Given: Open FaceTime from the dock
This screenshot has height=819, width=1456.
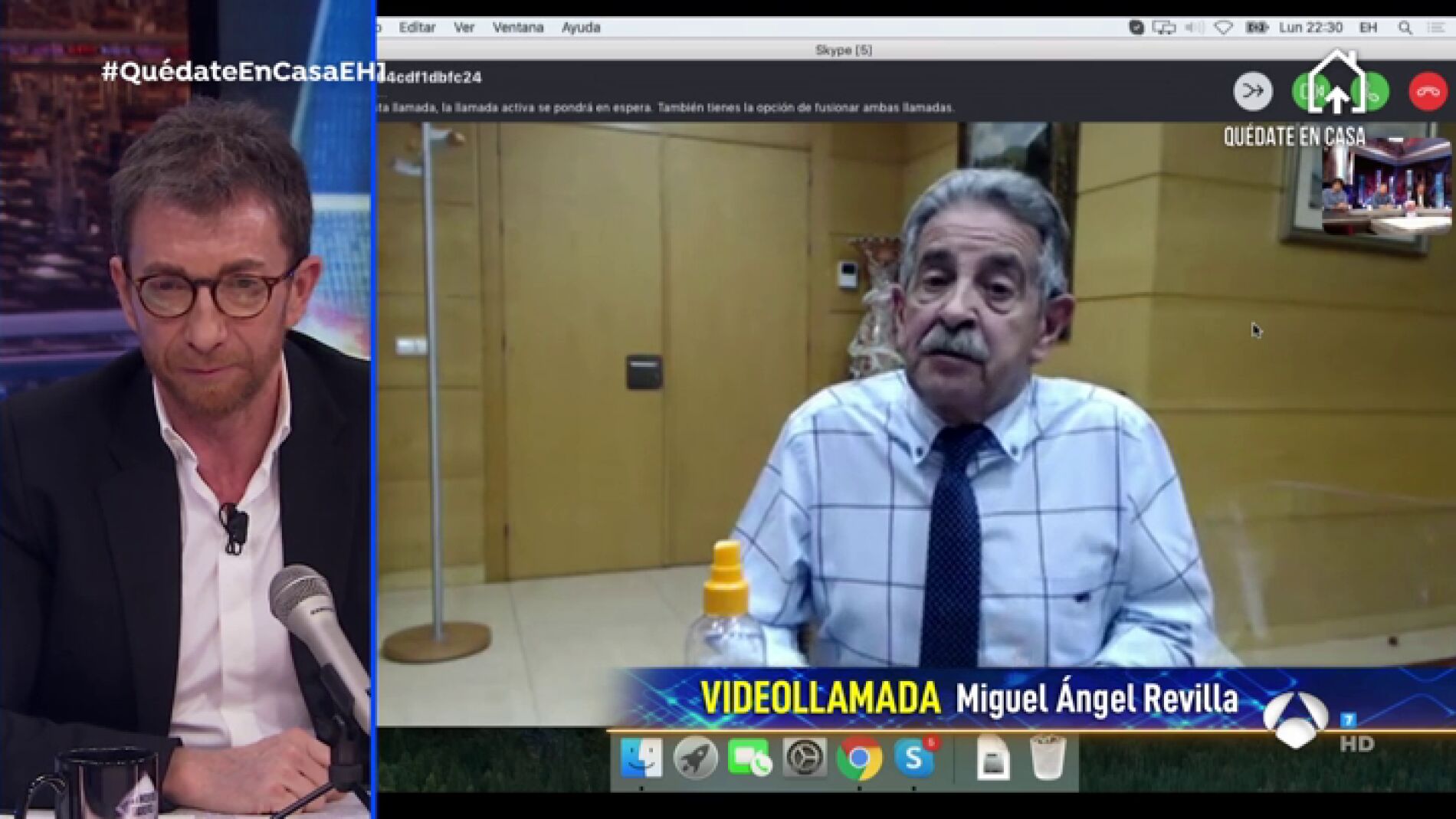Looking at the screenshot, I should 749,758.
